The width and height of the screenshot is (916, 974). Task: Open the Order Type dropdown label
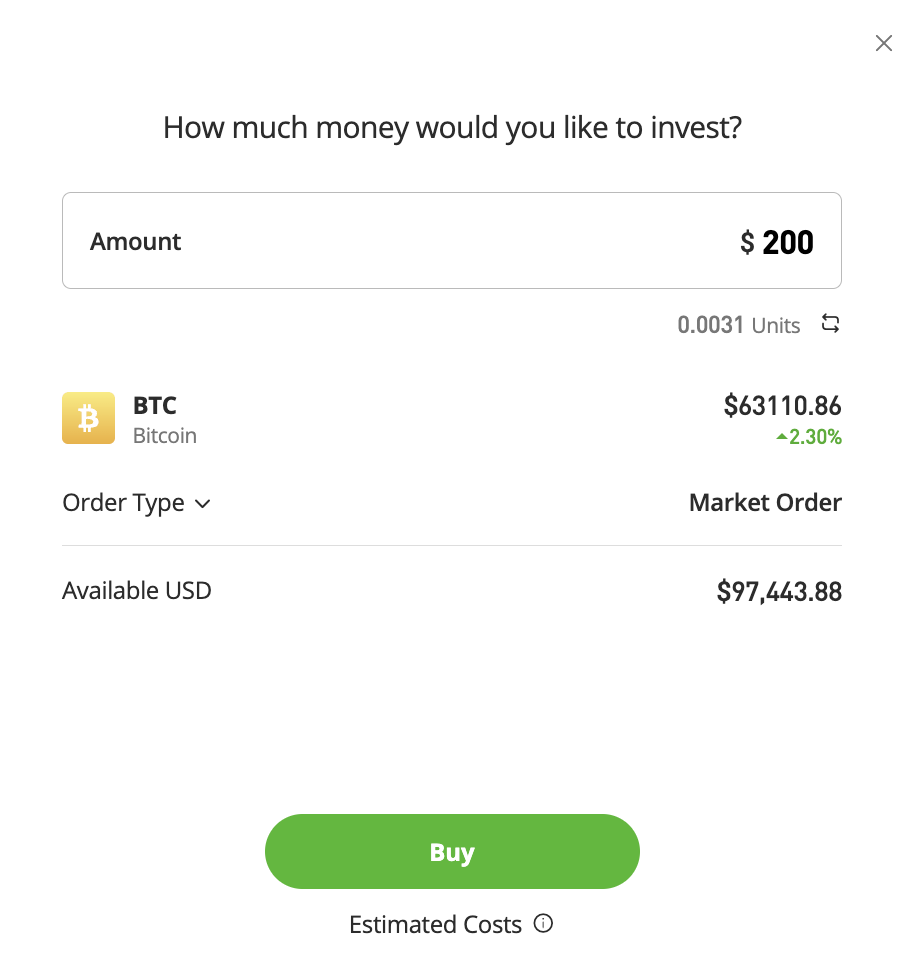point(124,503)
